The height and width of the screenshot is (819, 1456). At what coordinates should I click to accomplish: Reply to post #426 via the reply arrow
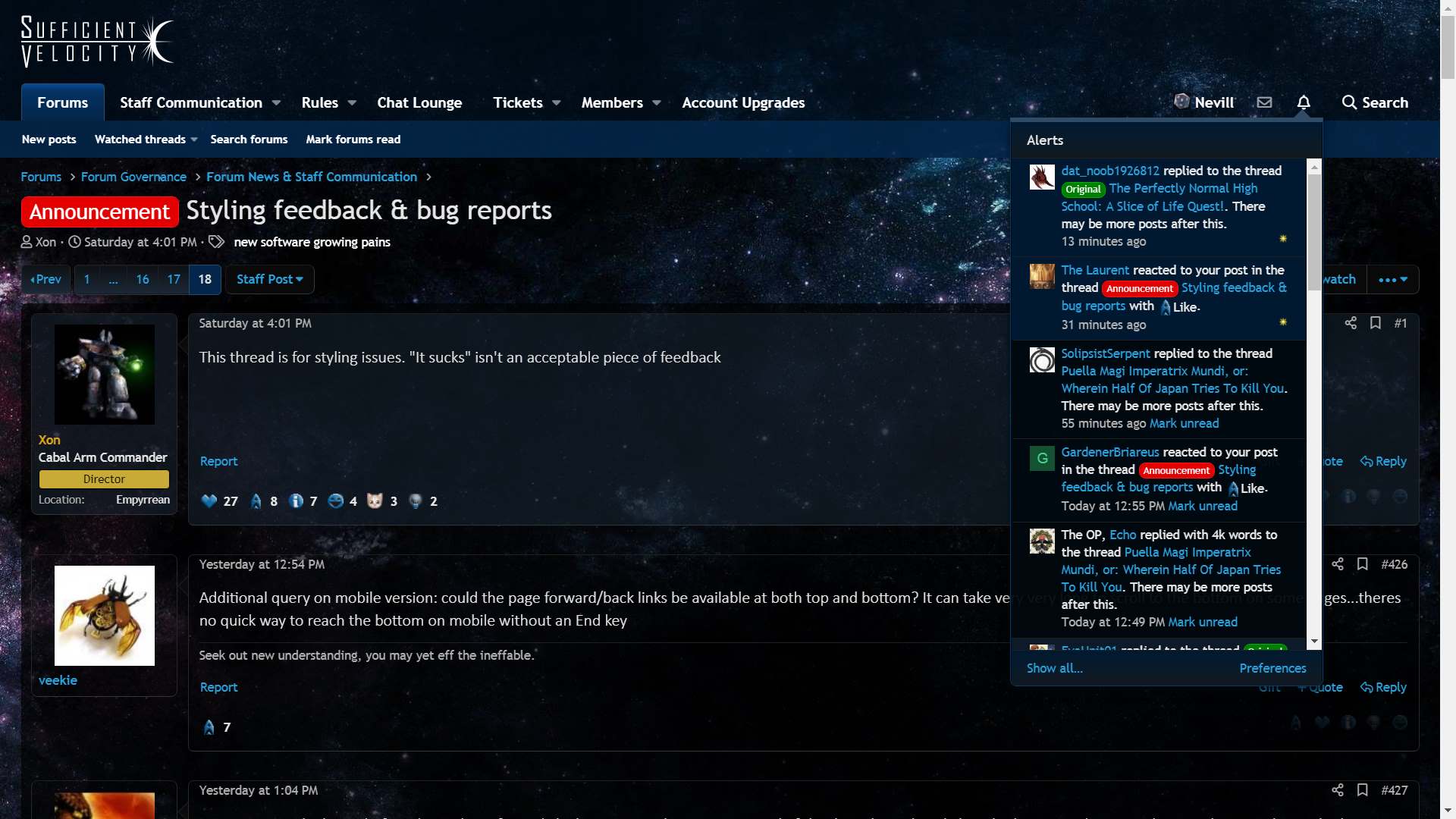pos(1383,687)
